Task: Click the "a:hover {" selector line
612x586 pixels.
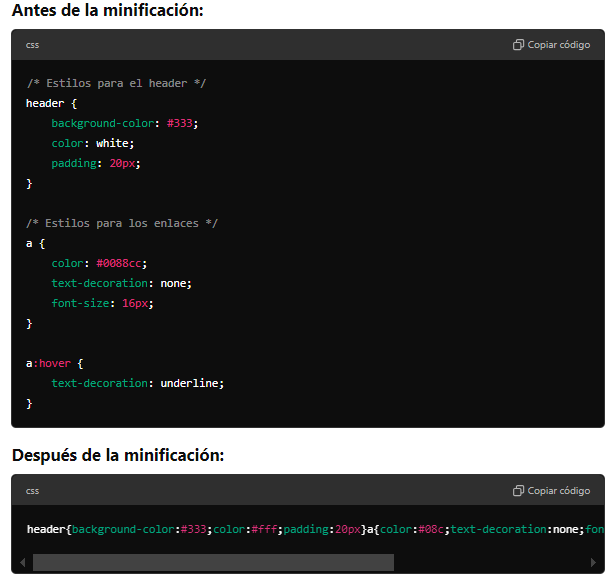Action: click(x=55, y=363)
